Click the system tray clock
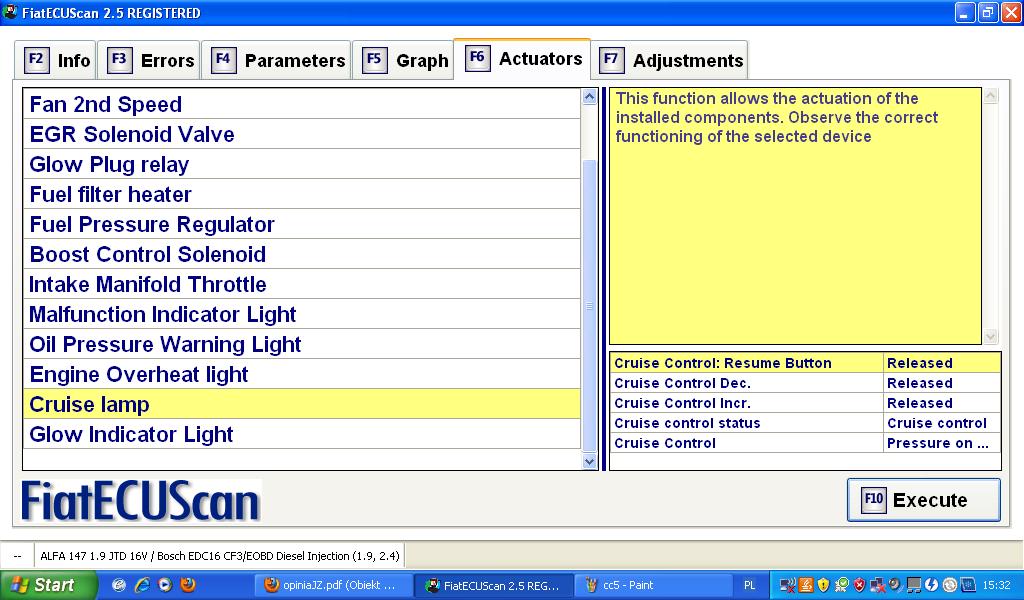The width and height of the screenshot is (1024, 600). tap(996, 585)
